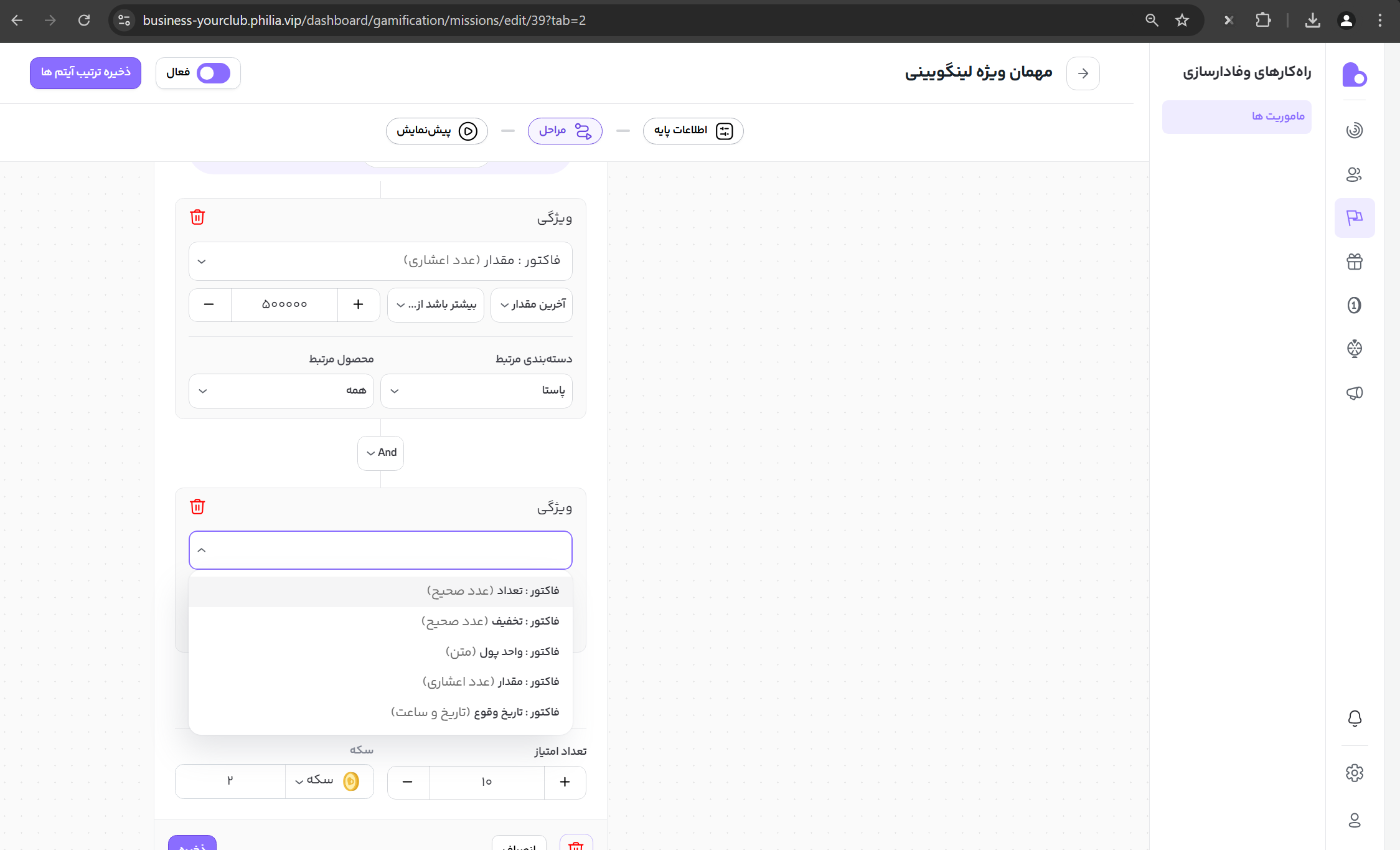This screenshot has width=1400, height=850.
Task: Open the پاستا category dropdown
Action: pos(476,390)
